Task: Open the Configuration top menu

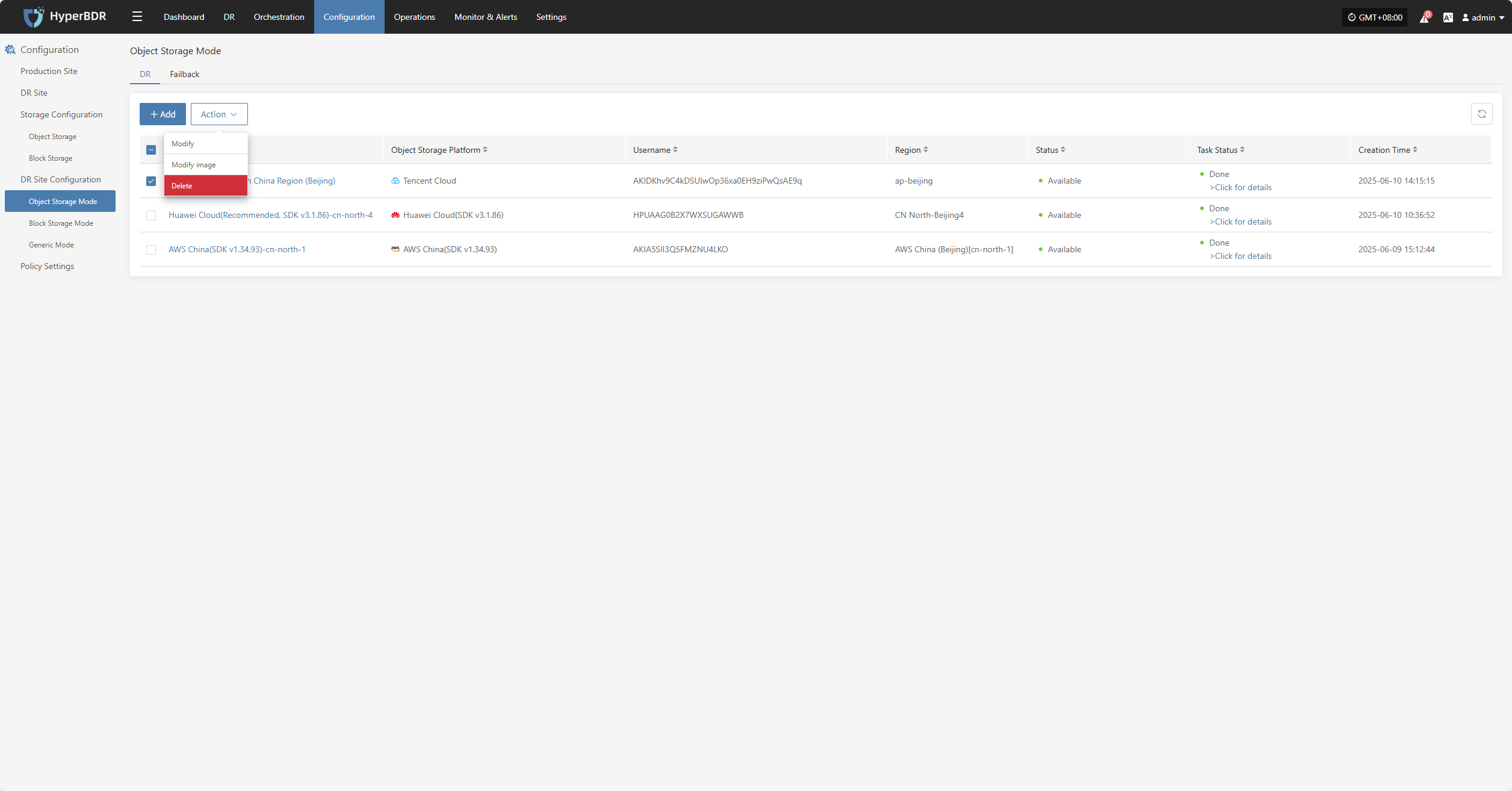Action: [349, 17]
